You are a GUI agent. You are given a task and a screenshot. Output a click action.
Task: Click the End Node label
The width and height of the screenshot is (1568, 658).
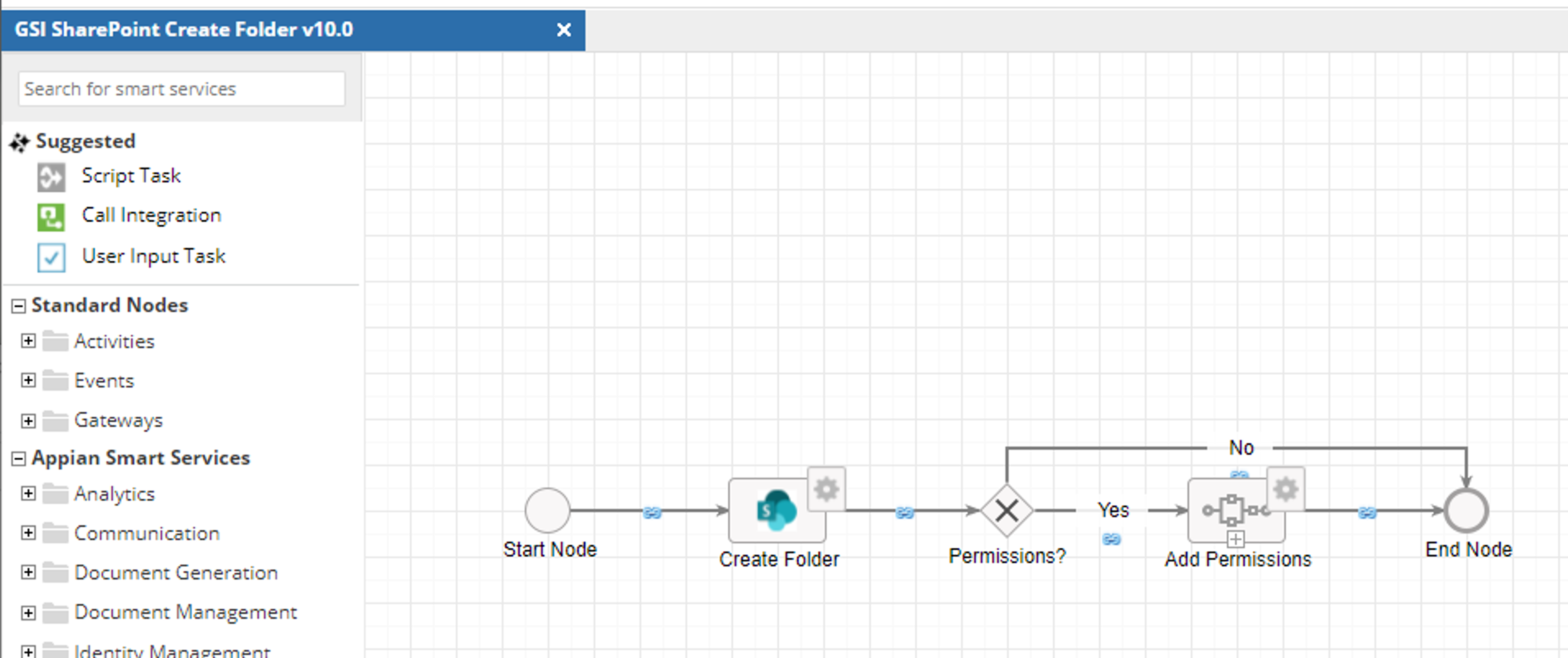pyautogui.click(x=1468, y=550)
